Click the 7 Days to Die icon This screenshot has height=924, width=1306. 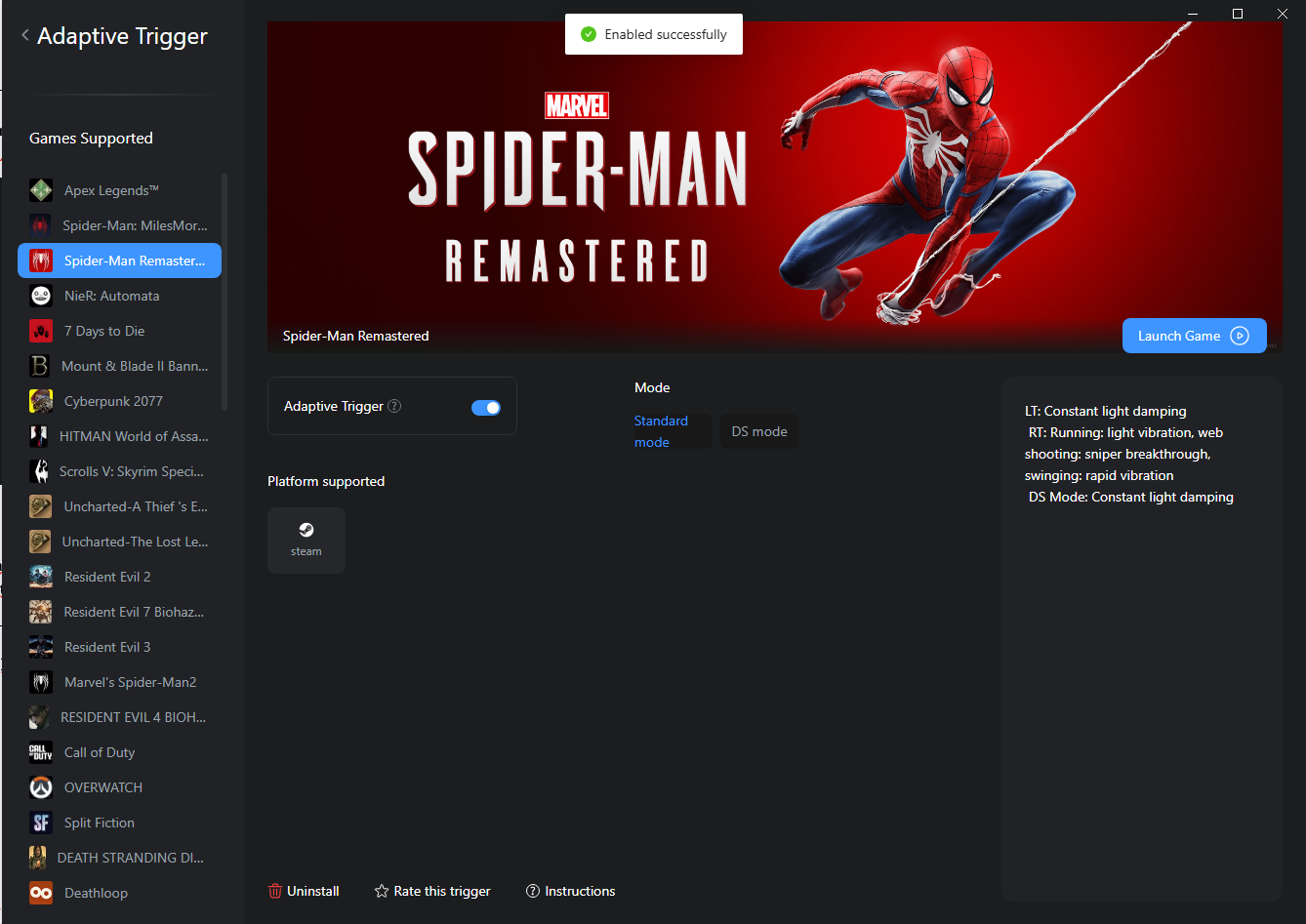pos(41,331)
